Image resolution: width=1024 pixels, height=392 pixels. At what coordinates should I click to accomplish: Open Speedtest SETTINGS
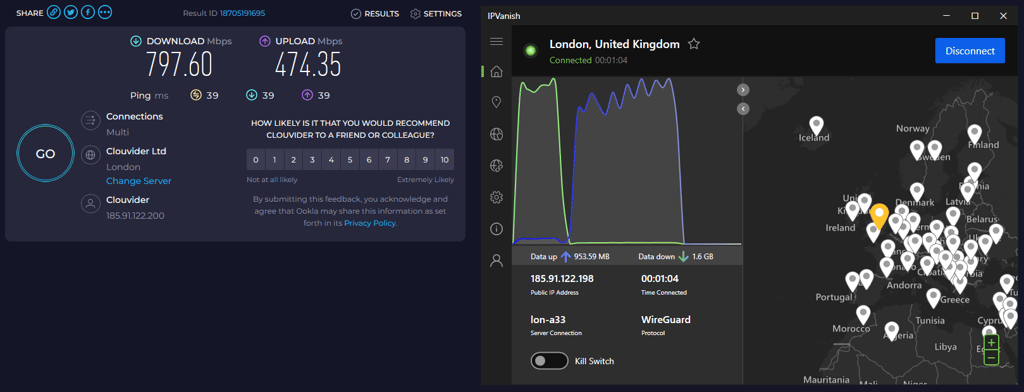436,14
